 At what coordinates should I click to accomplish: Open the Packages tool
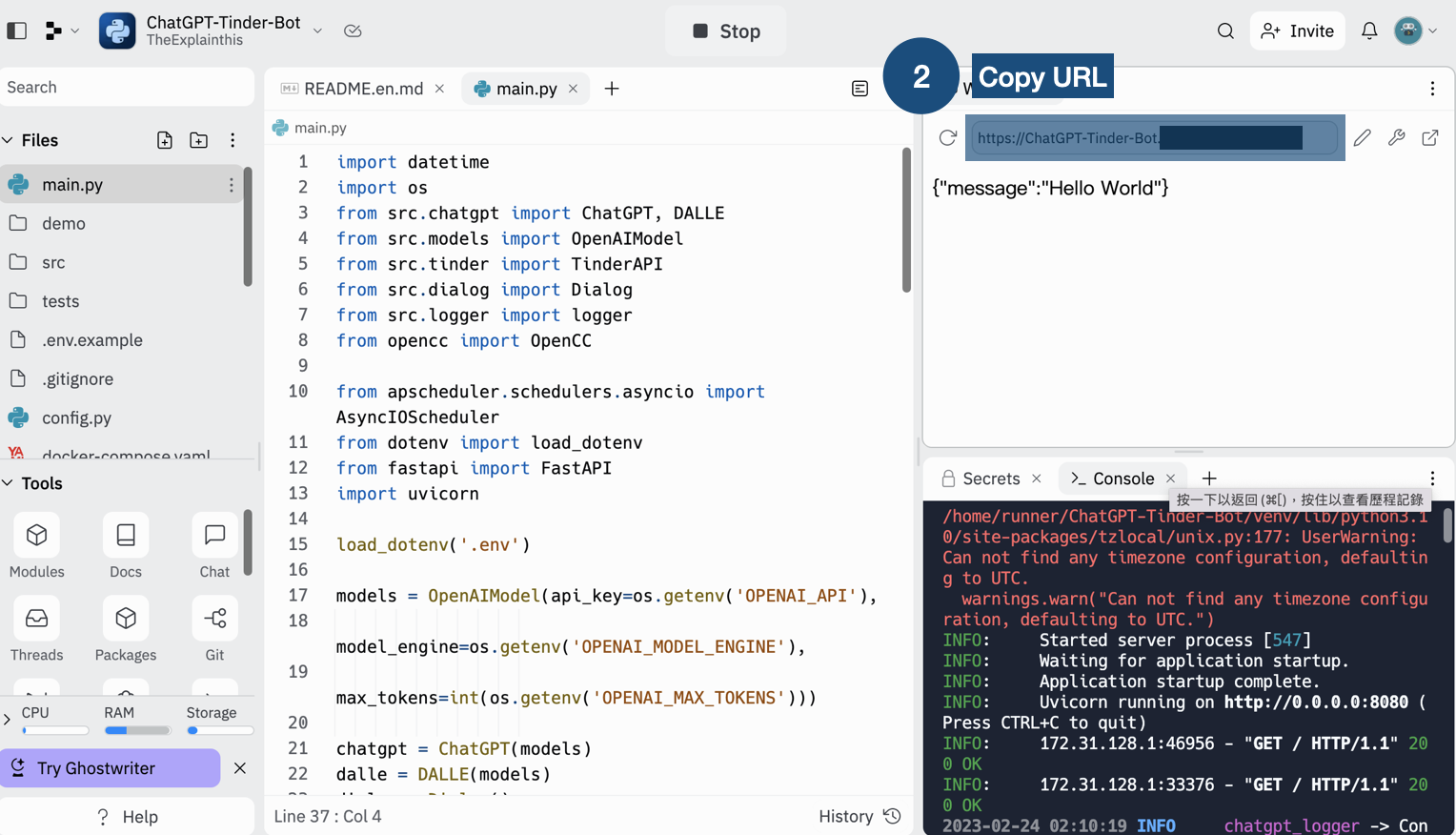tap(126, 629)
